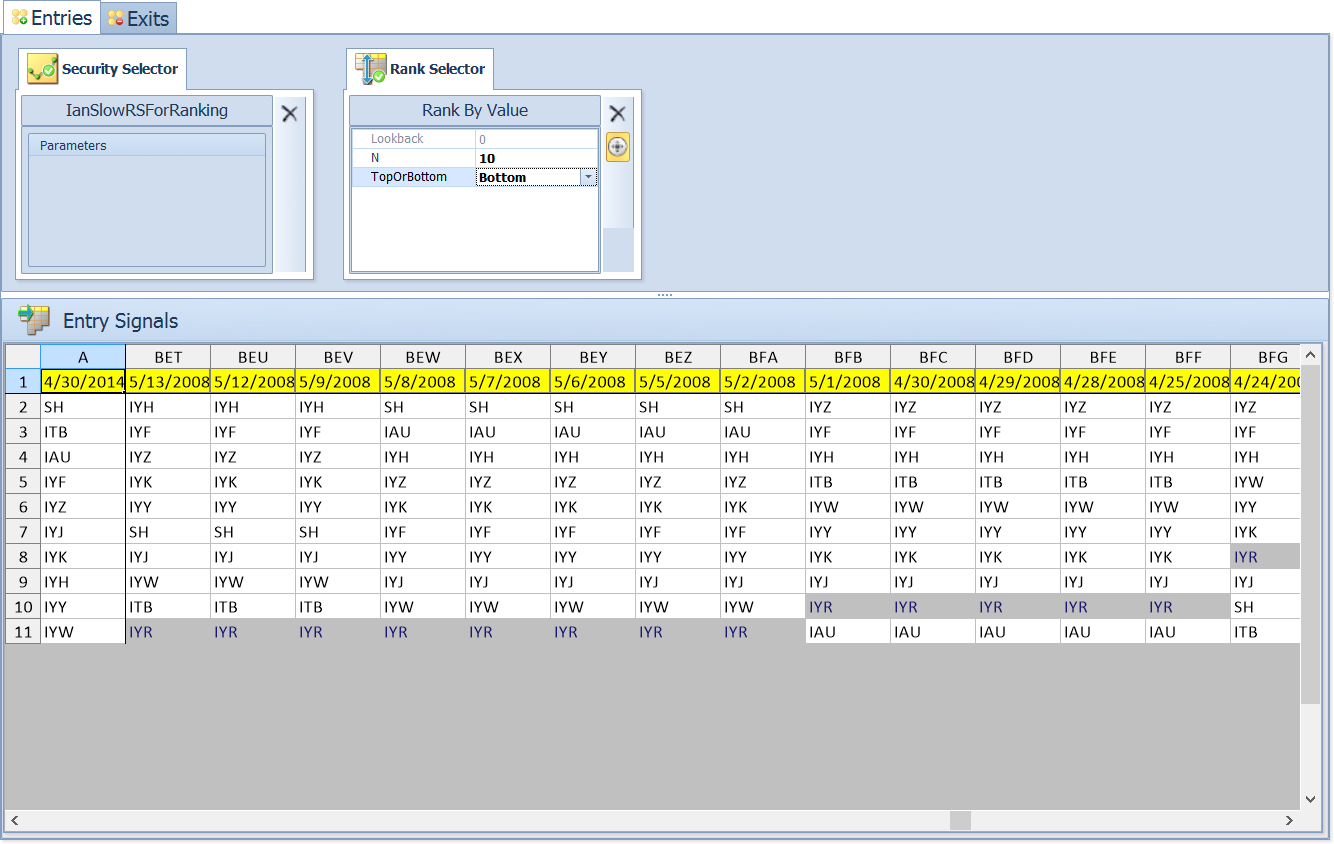Click highlighted IYR cell in column BFB

(848, 607)
